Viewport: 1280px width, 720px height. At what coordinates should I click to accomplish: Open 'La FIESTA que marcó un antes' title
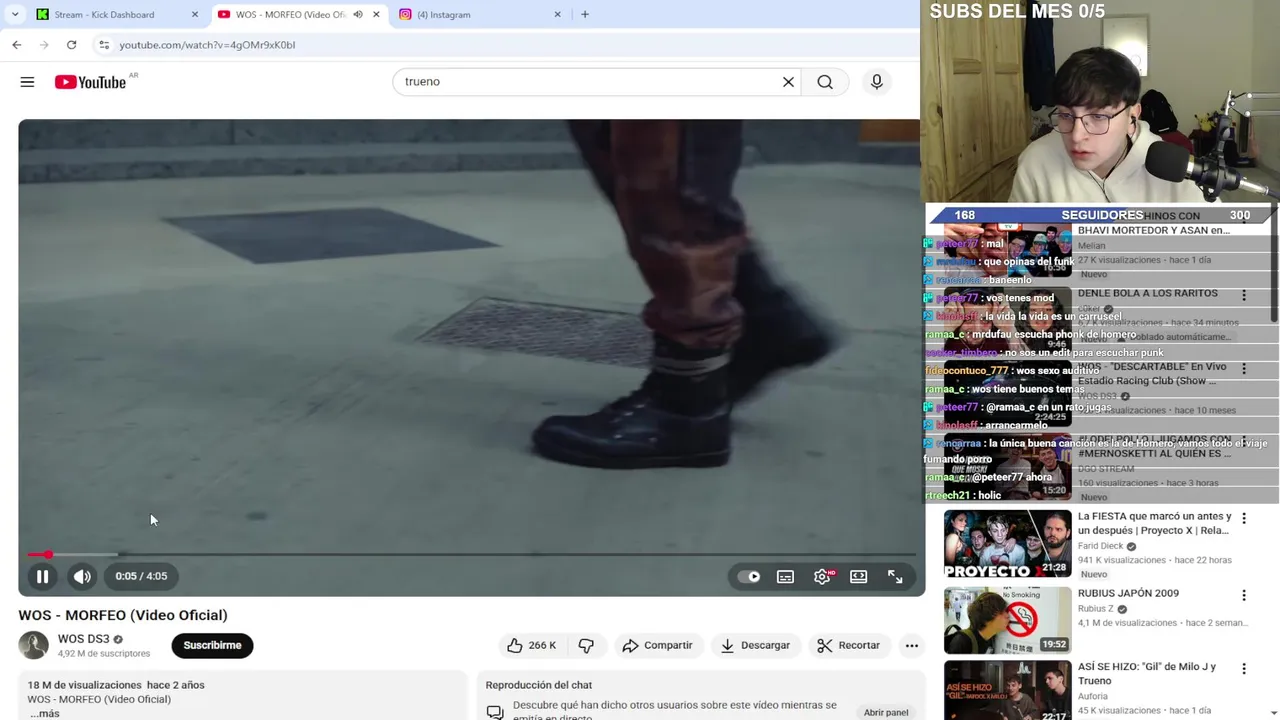1155,523
